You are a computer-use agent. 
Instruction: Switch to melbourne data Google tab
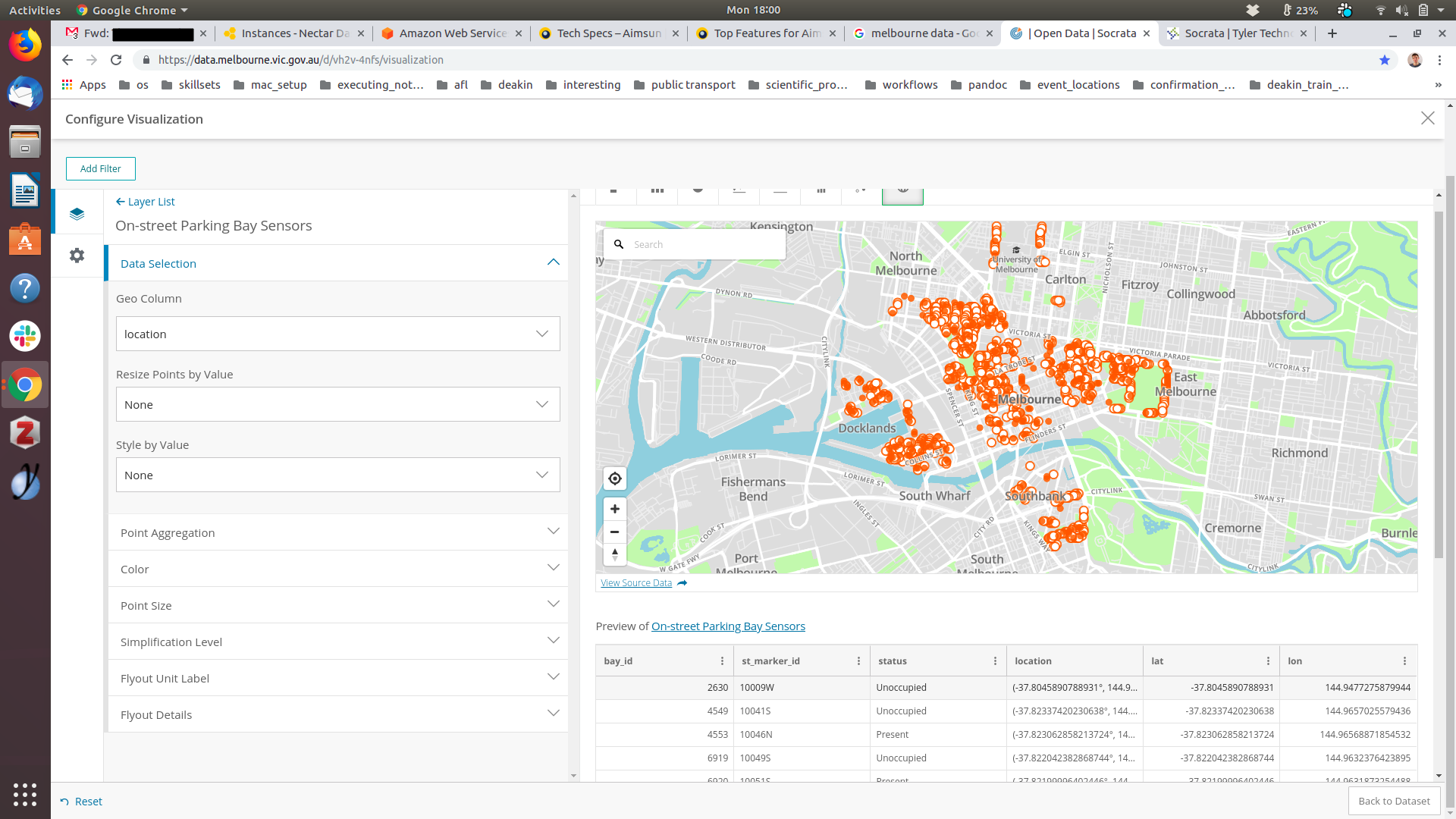click(923, 33)
